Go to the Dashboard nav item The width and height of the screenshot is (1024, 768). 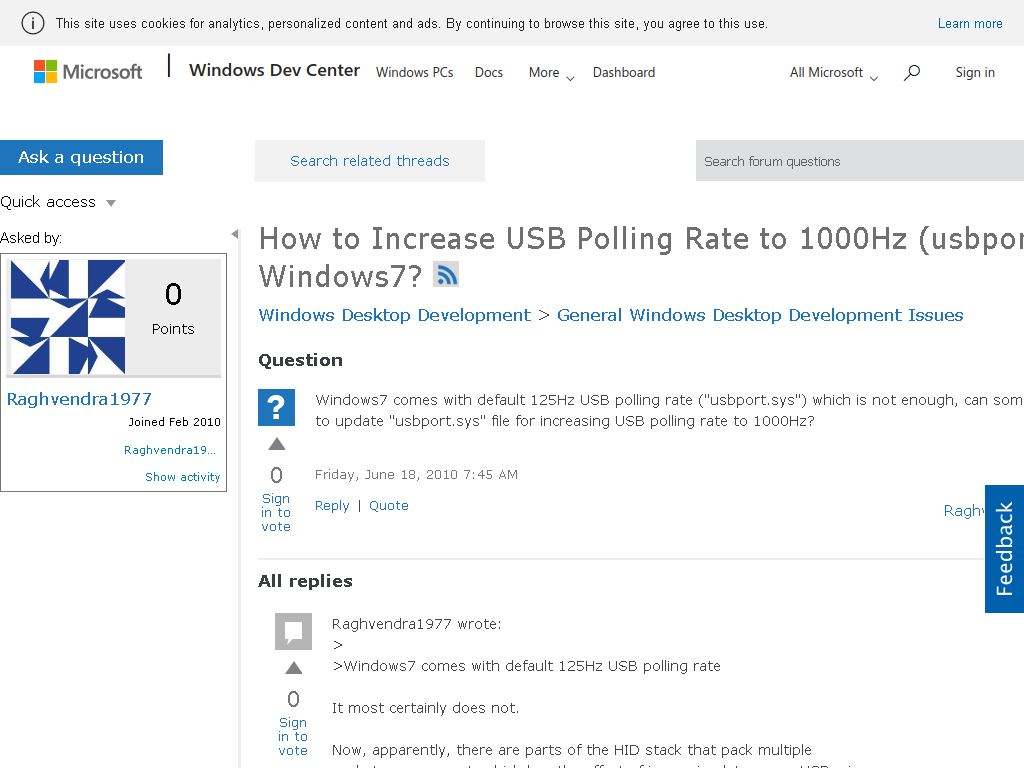click(624, 72)
